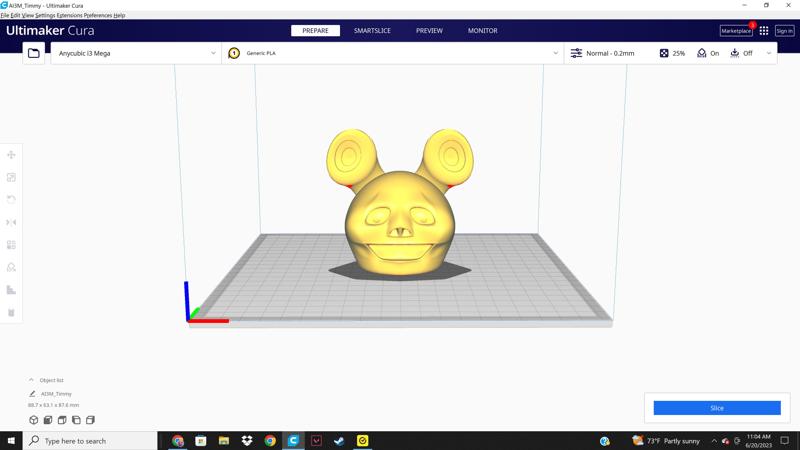The width and height of the screenshot is (800, 450).
Task: Expand the print settings panel chevron
Action: pyautogui.click(x=769, y=53)
